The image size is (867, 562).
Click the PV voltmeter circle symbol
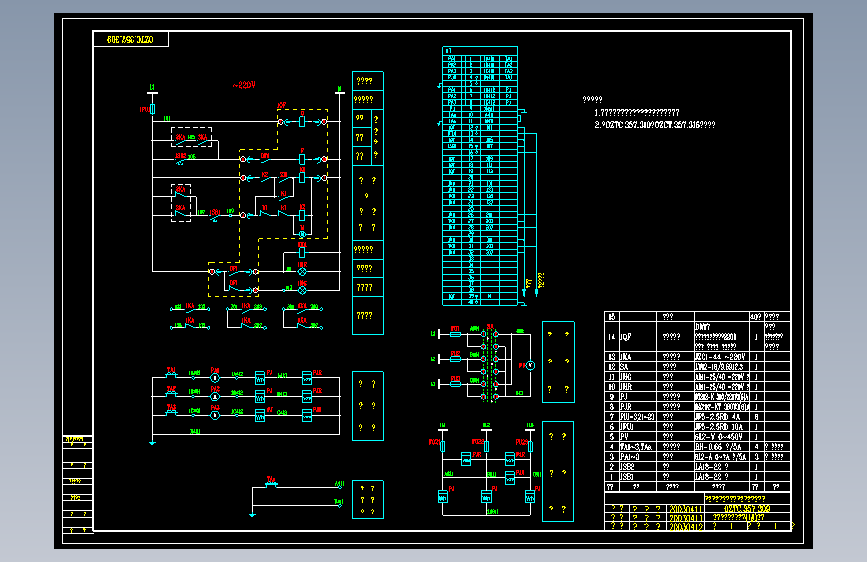530,365
